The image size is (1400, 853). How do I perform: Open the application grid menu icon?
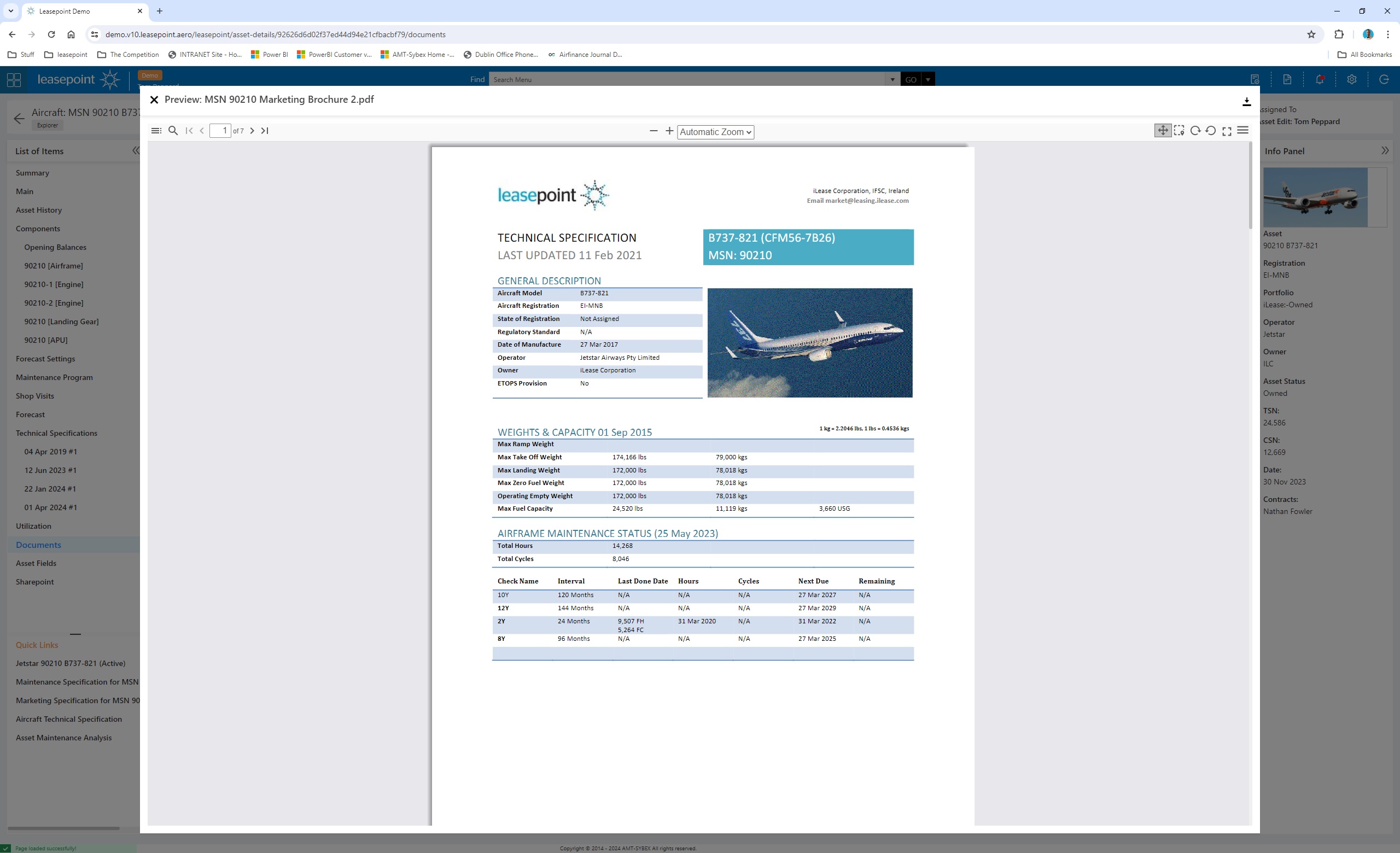coord(14,79)
